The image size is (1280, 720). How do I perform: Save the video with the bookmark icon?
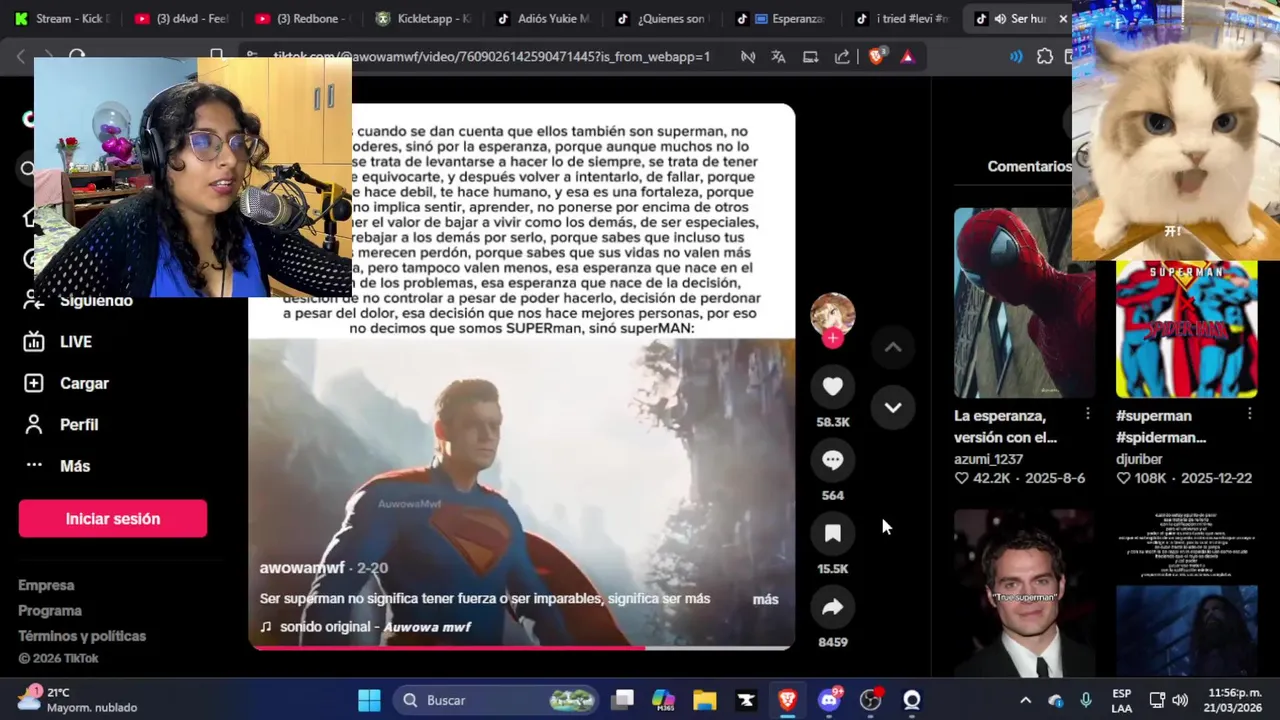click(832, 534)
